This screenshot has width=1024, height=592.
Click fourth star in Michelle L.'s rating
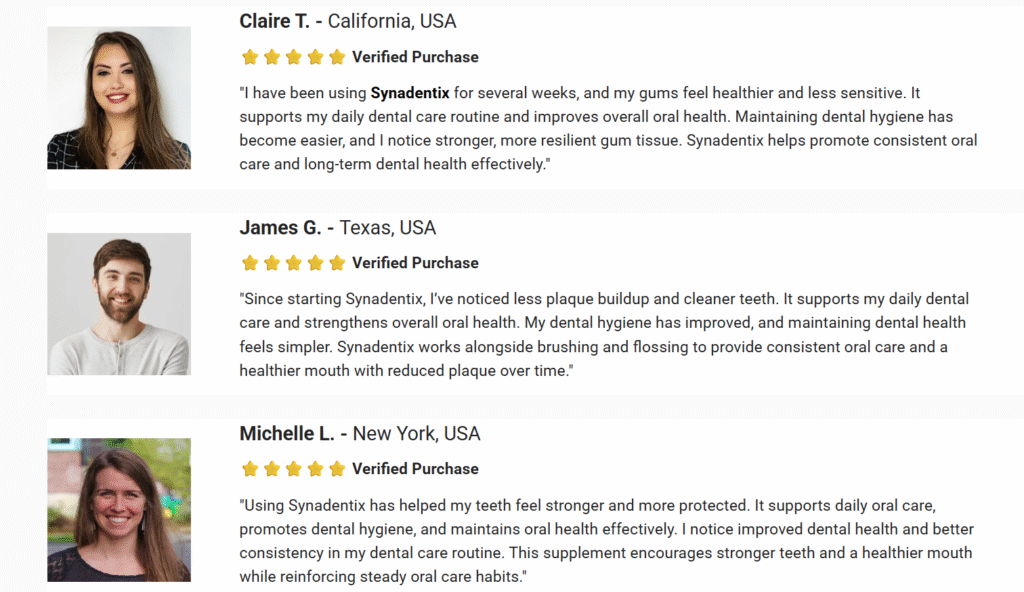(316, 469)
